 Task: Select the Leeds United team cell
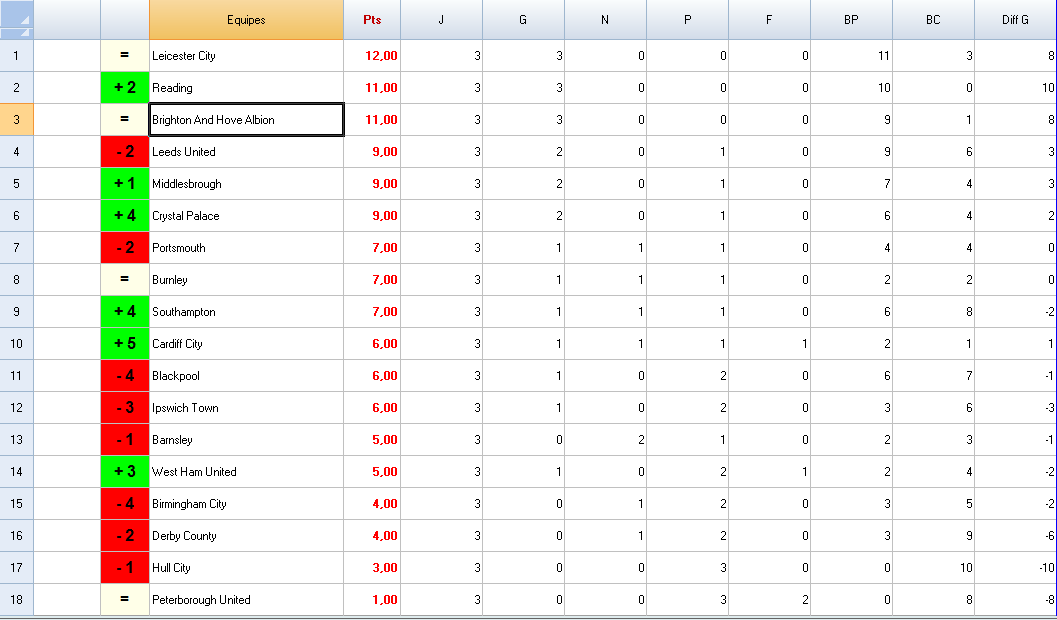246,152
